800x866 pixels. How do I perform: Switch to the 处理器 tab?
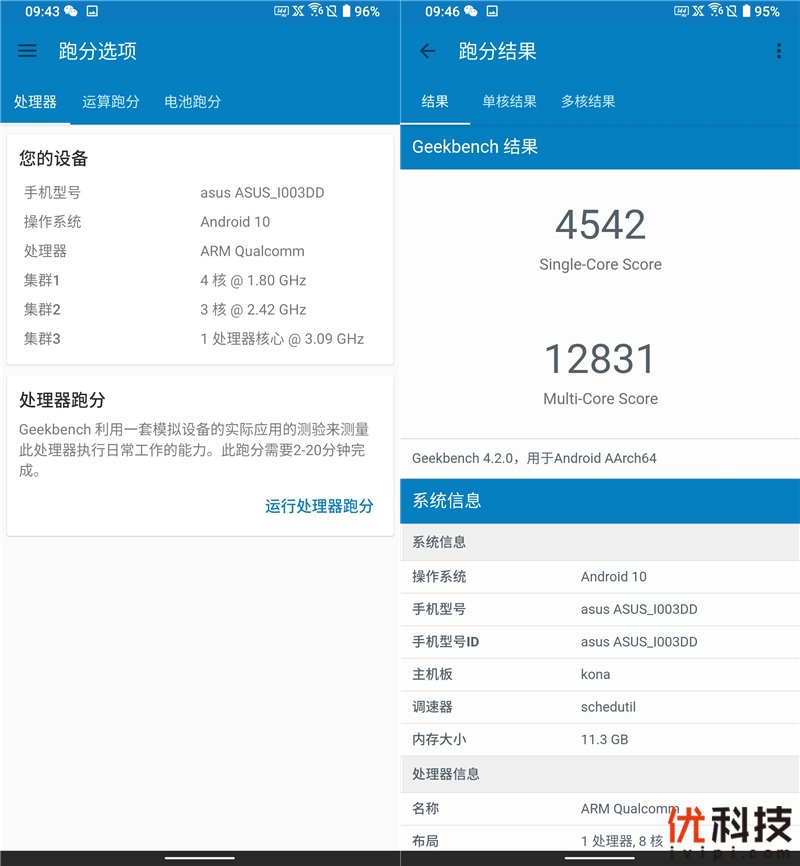[35, 102]
